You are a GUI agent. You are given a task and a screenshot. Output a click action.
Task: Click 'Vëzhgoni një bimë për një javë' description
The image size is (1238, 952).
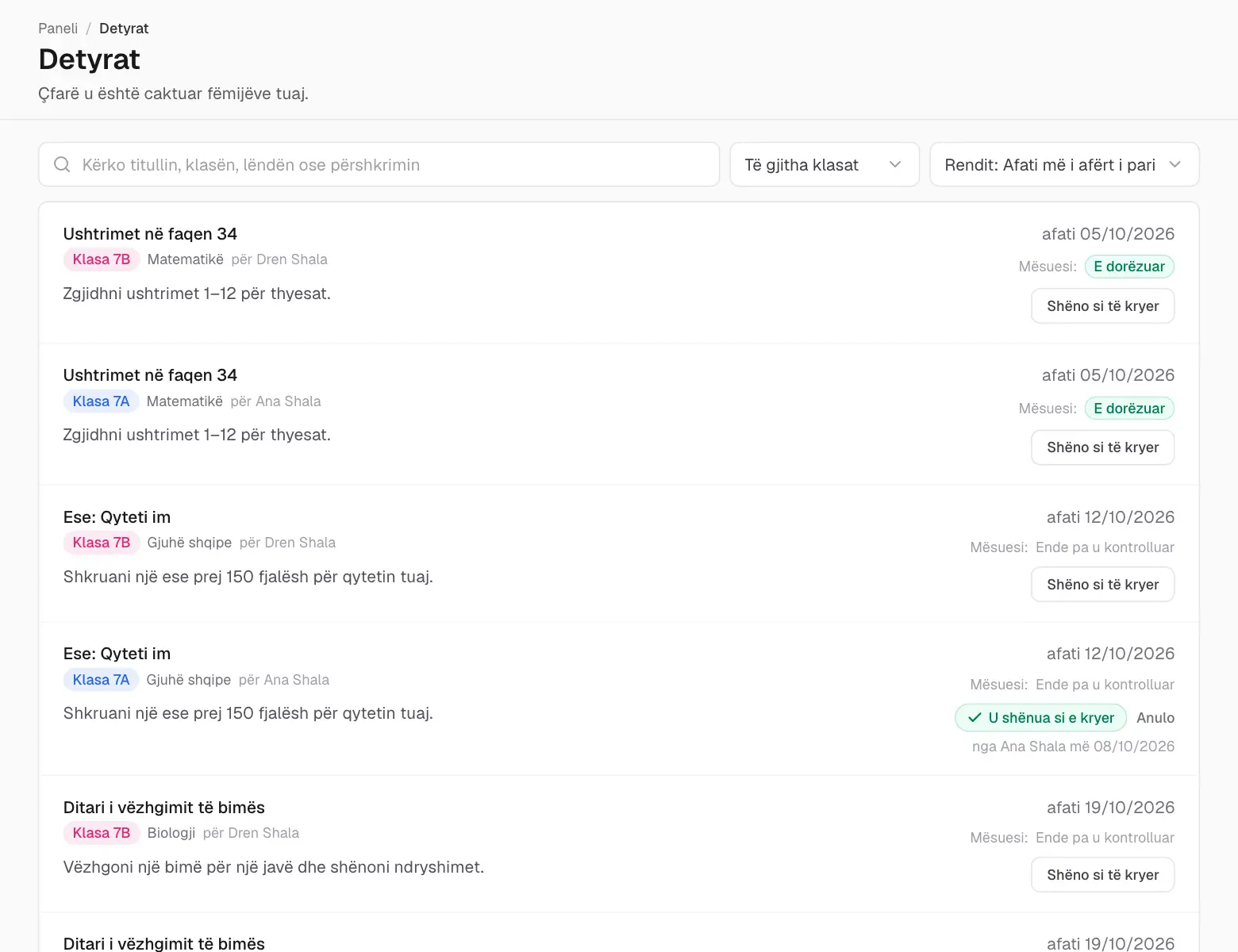pyautogui.click(x=273, y=867)
